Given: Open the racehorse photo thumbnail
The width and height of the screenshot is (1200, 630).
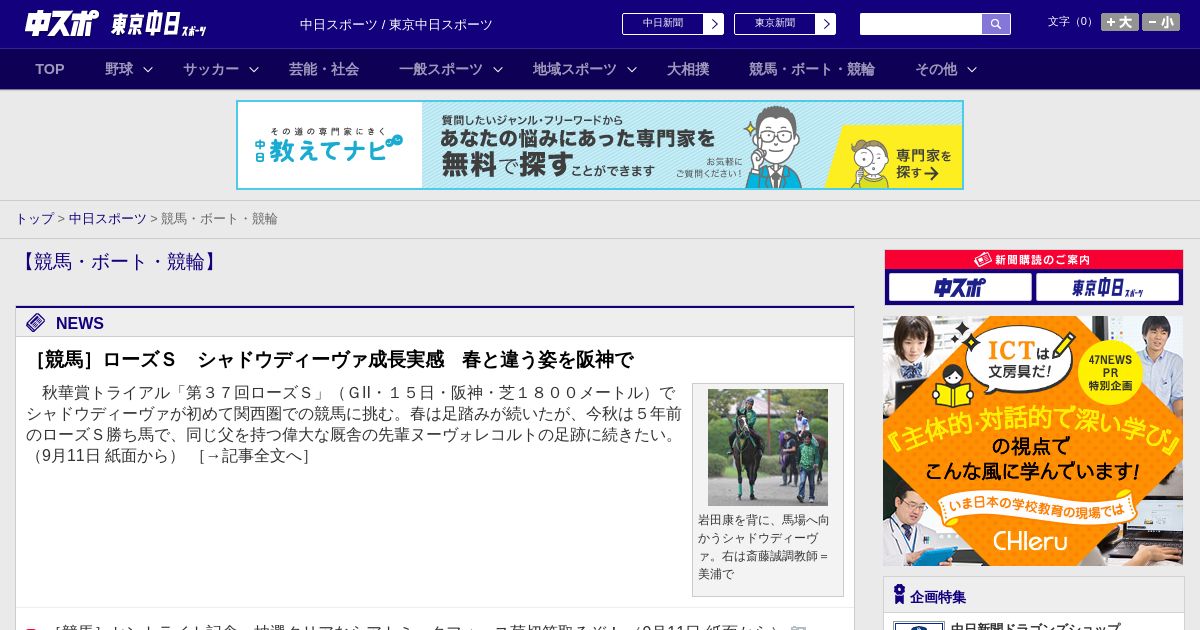Looking at the screenshot, I should (x=768, y=447).
